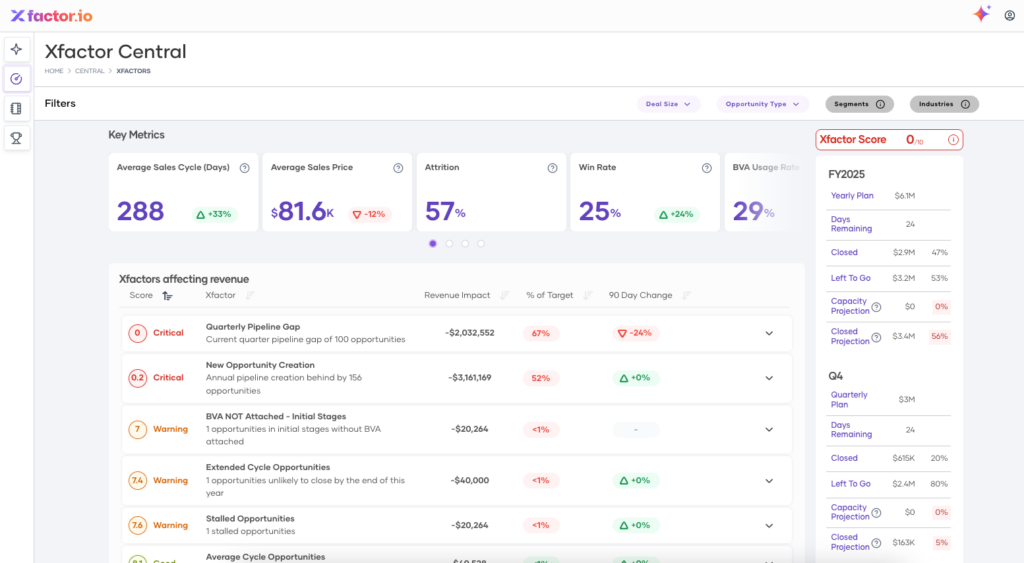Open the Deal Size dropdown filter
1024x563 pixels.
(668, 104)
